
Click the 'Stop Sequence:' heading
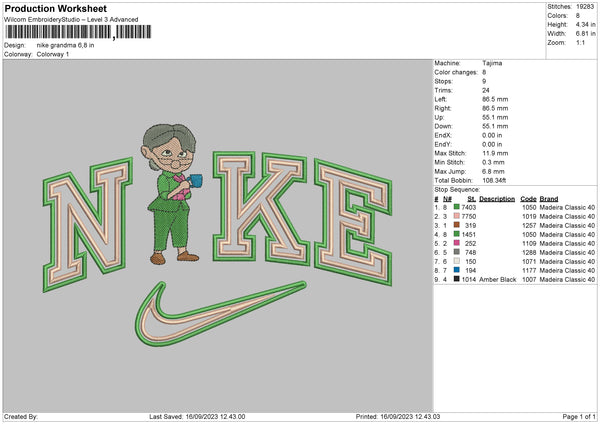457,189
